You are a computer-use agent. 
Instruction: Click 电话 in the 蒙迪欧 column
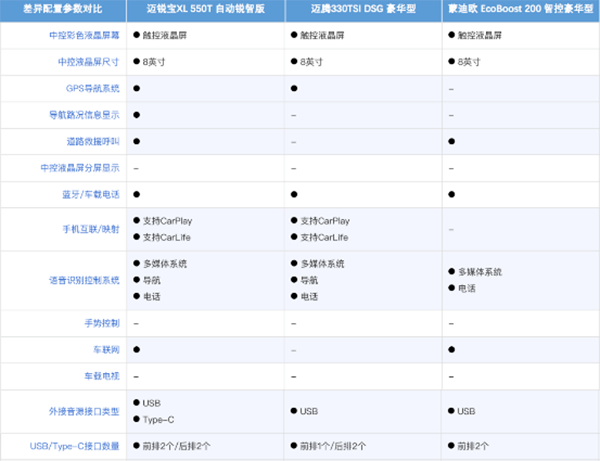tap(467, 288)
